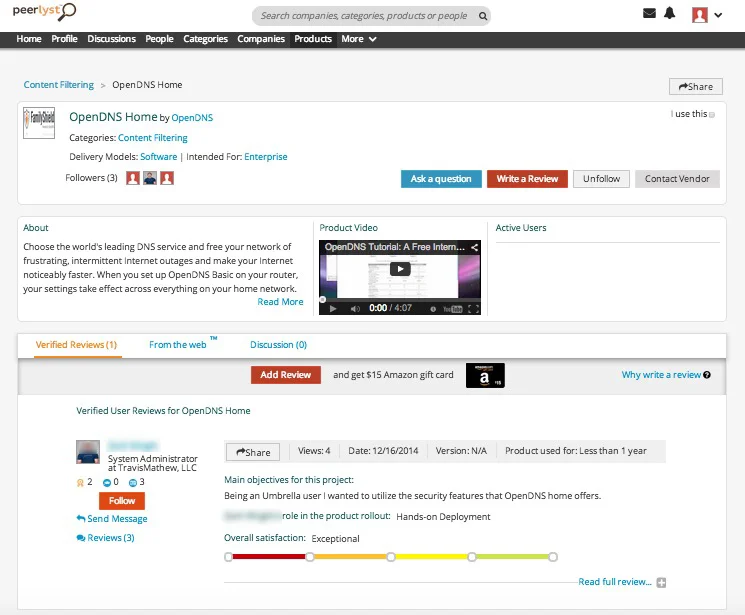
Task: Click the reviewer badge count icon
Action: coord(80,483)
